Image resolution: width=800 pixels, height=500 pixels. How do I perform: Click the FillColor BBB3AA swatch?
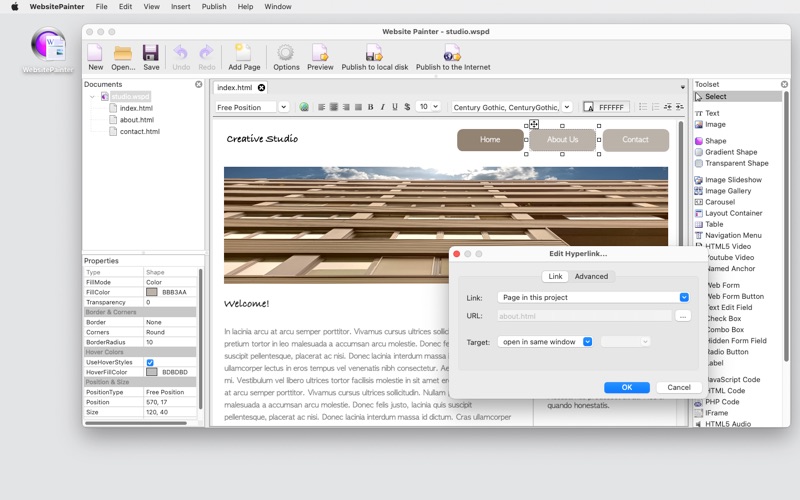[x=152, y=292]
